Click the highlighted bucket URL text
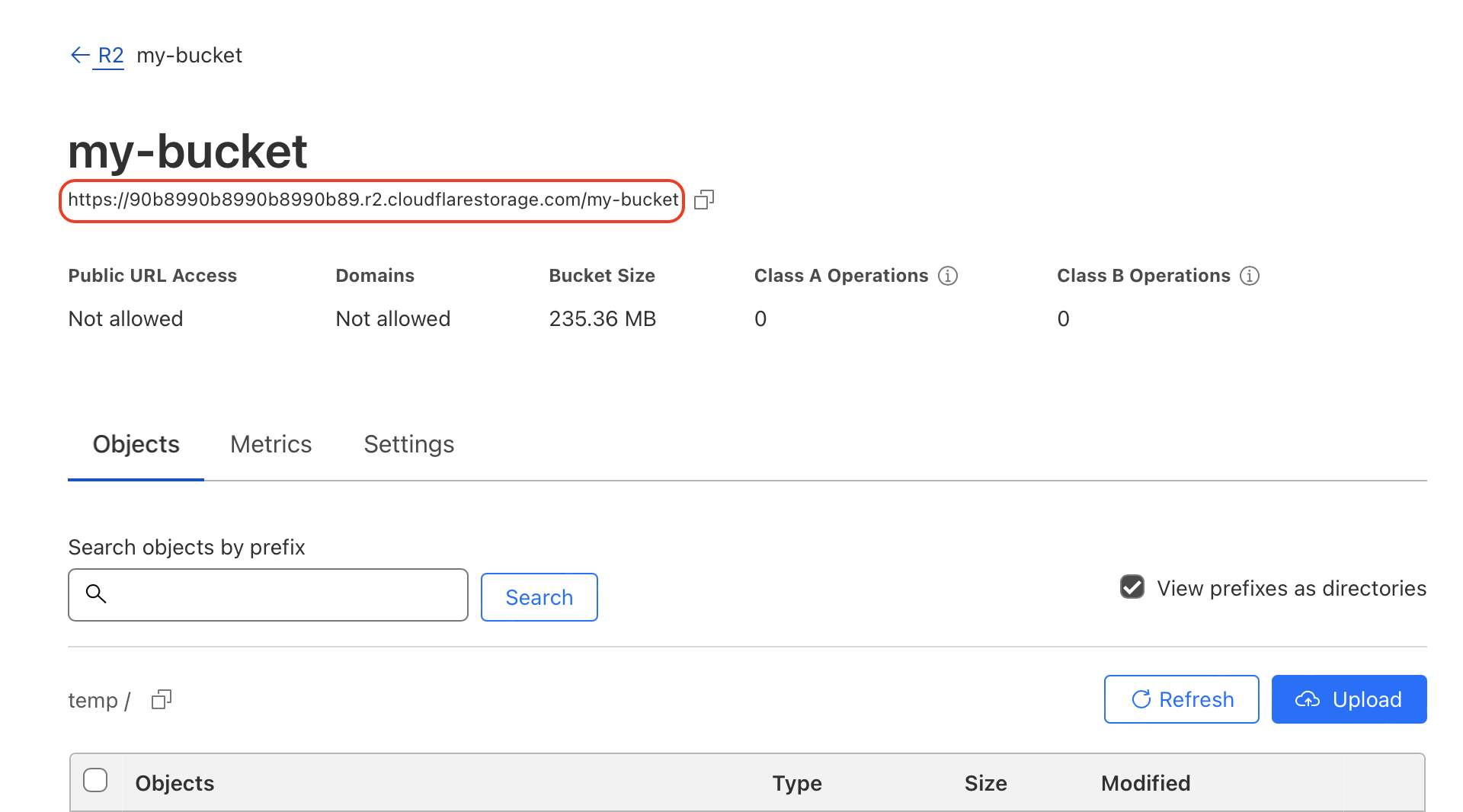This screenshot has width=1463, height=812. 373,200
